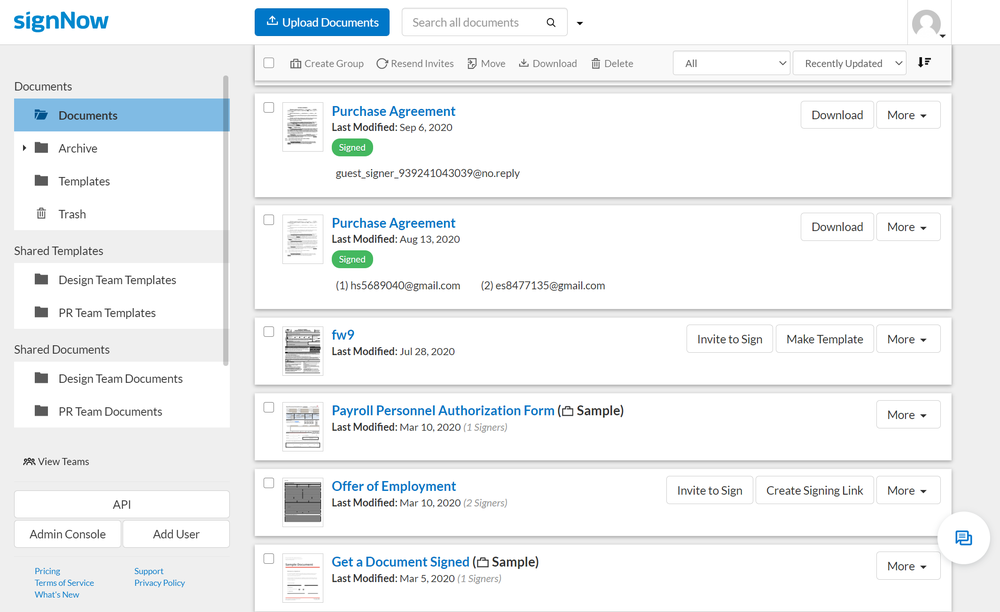The height and width of the screenshot is (612, 1000).
Task: Click Delete in the toolbar
Action: [612, 64]
